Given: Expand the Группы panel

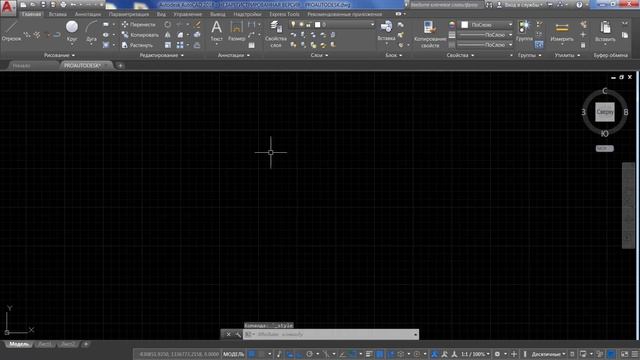Looking at the screenshot, I should tap(529, 55).
